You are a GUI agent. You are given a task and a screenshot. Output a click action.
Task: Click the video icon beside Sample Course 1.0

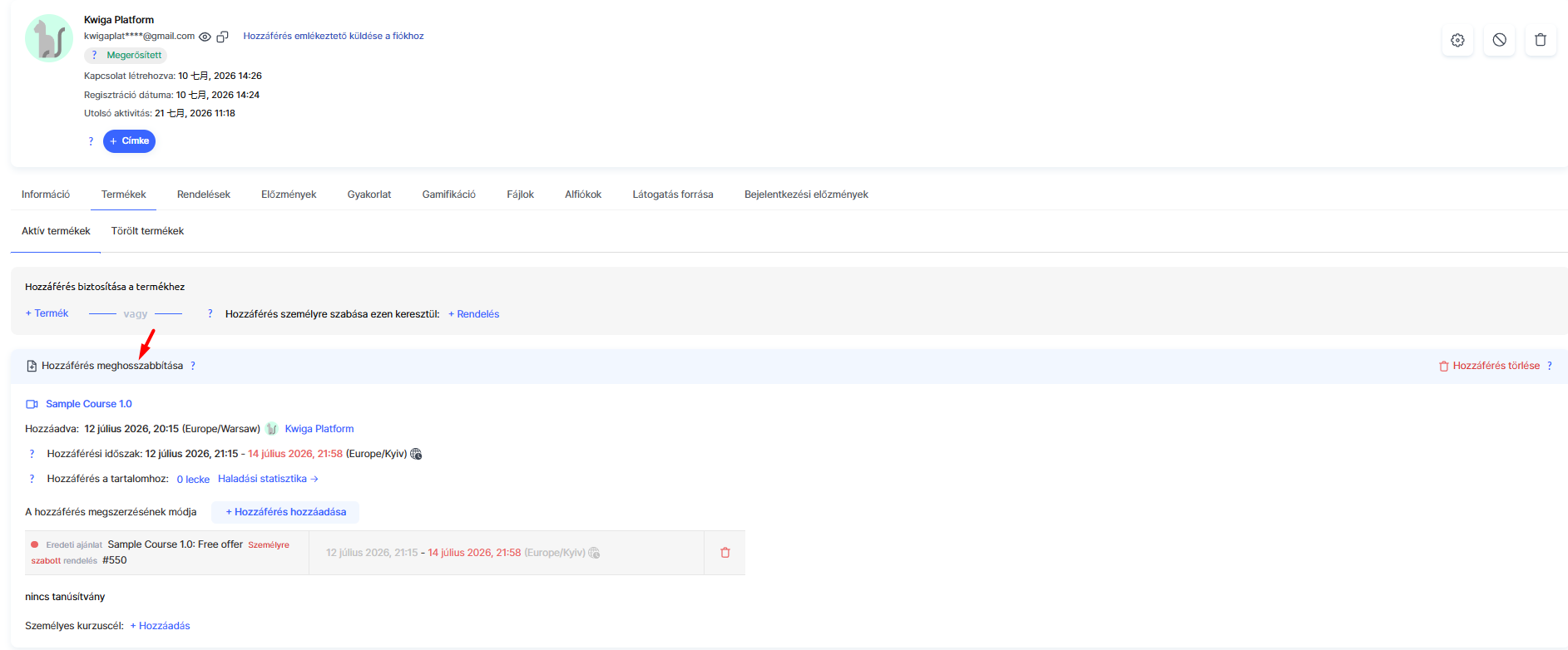coord(32,404)
